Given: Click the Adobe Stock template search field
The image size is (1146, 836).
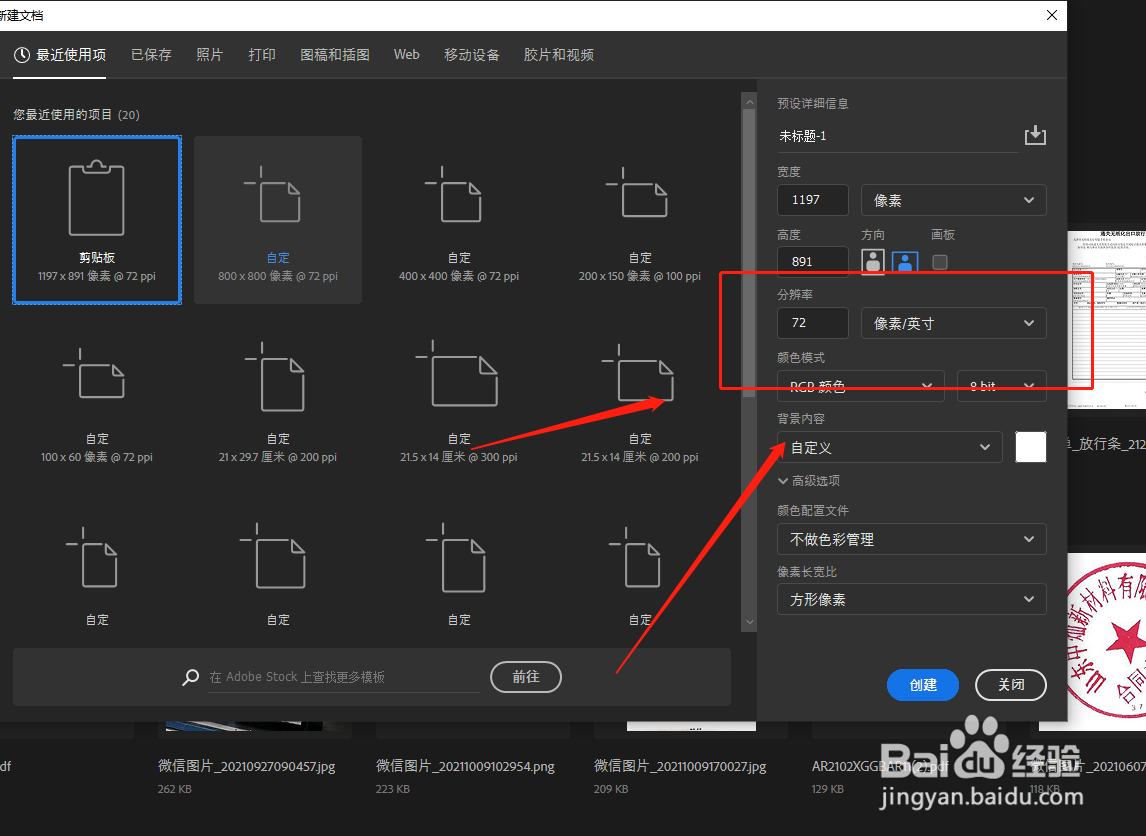Looking at the screenshot, I should pyautogui.click(x=344, y=677).
